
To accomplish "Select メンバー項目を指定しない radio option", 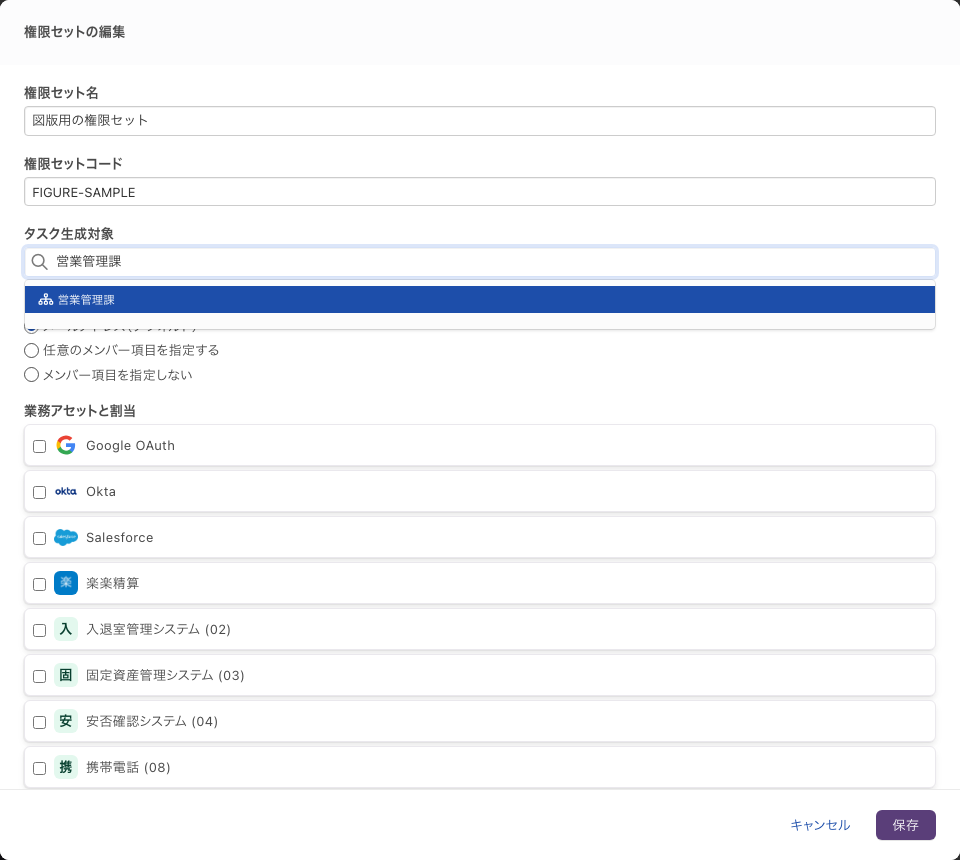I will point(31,375).
